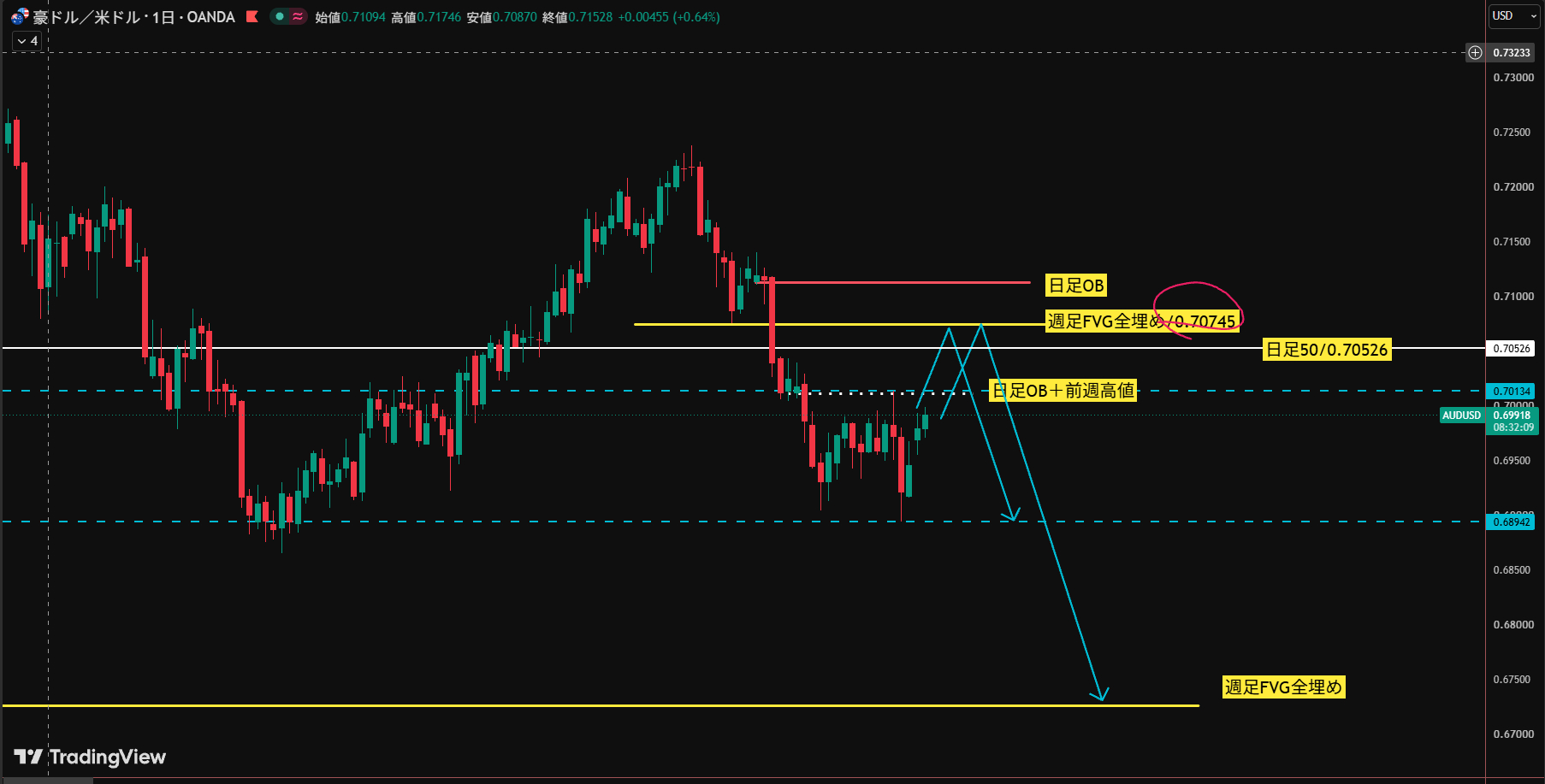Click the TradingView logo
The height and width of the screenshot is (784, 1545).
coord(90,757)
